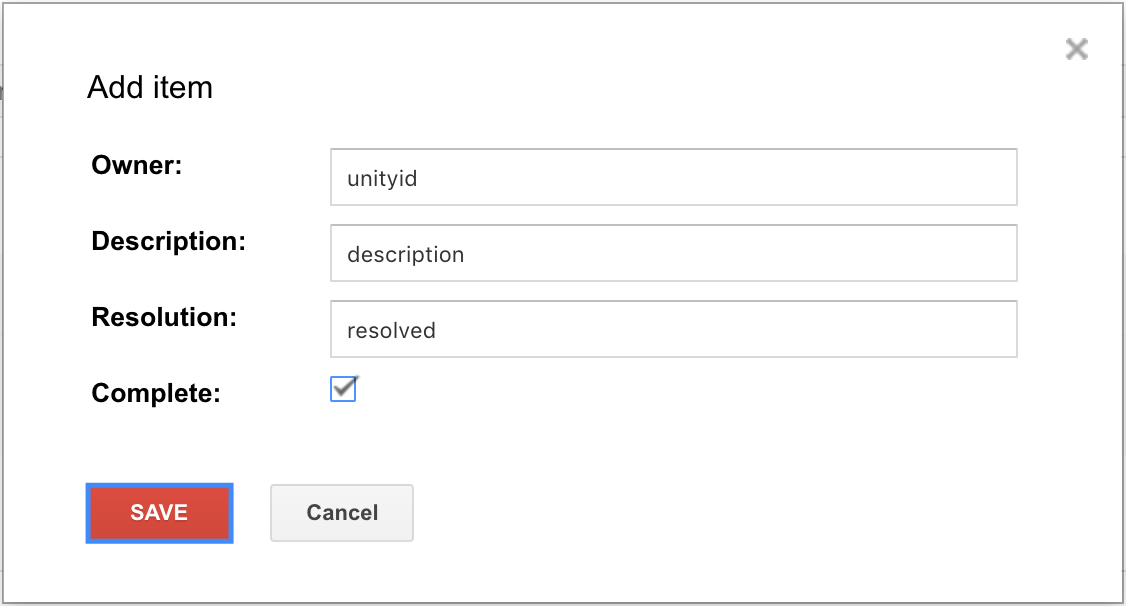The width and height of the screenshot is (1126, 606).
Task: Click the Resolution: label
Action: [164, 317]
